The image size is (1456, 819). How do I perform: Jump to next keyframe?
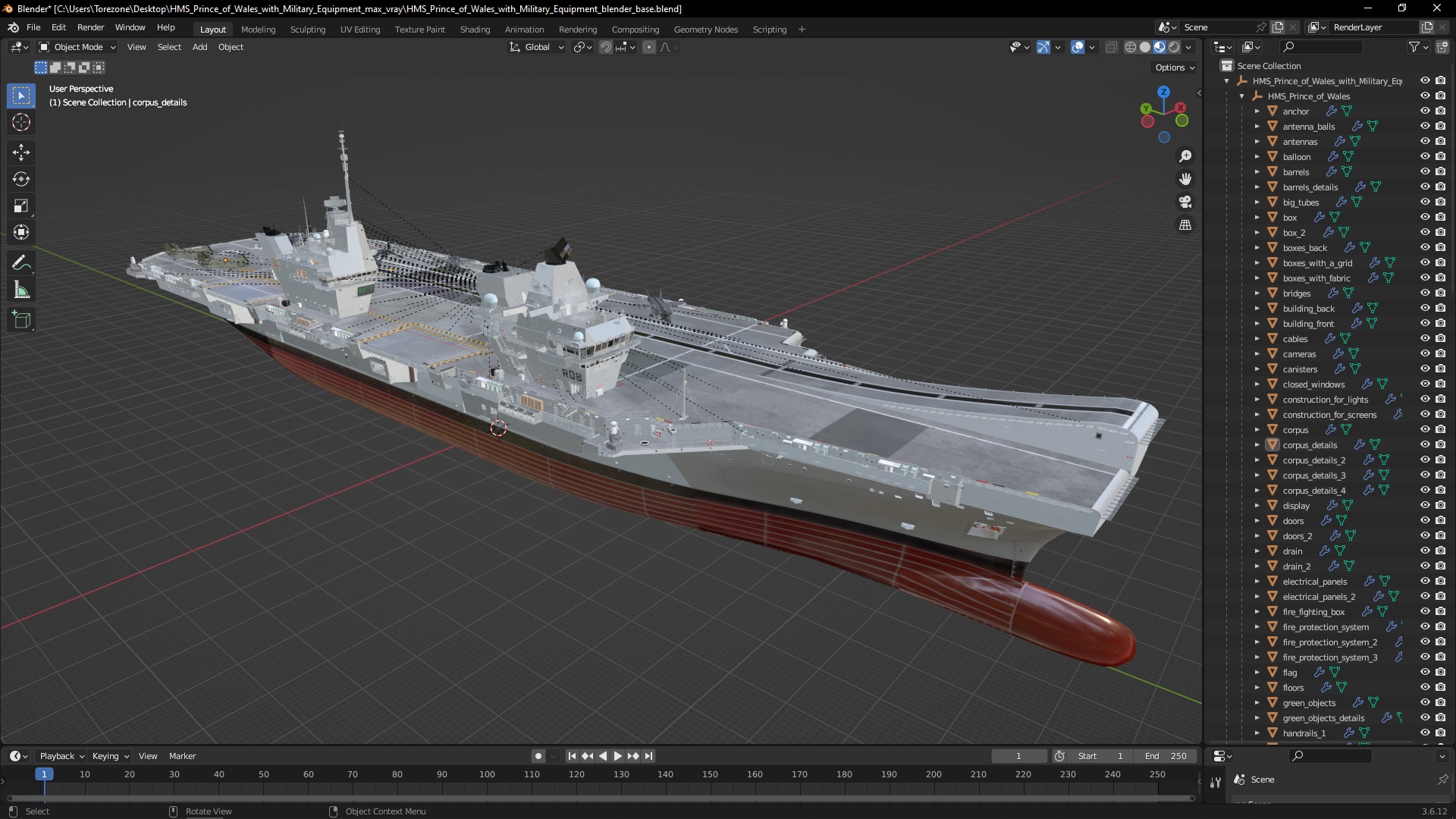[x=633, y=756]
